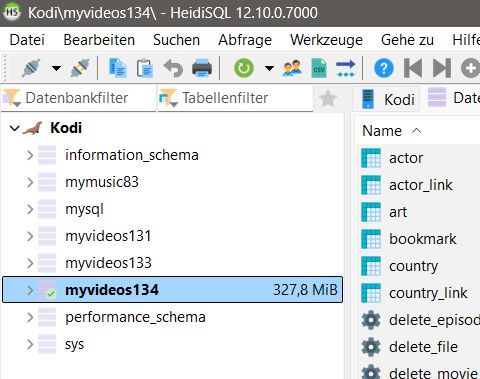Sort by the Name column header
Image resolution: width=480 pixels, height=379 pixels.
(x=382, y=131)
